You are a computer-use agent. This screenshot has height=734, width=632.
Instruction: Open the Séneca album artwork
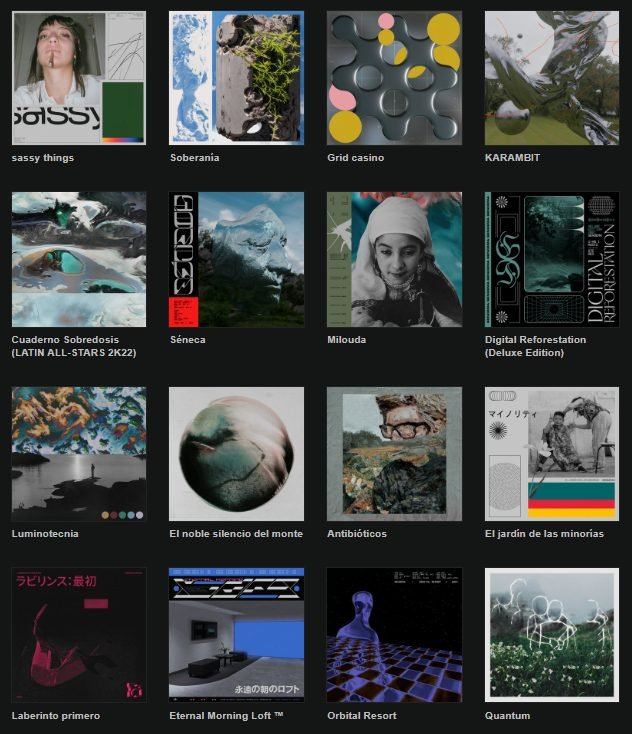236,259
